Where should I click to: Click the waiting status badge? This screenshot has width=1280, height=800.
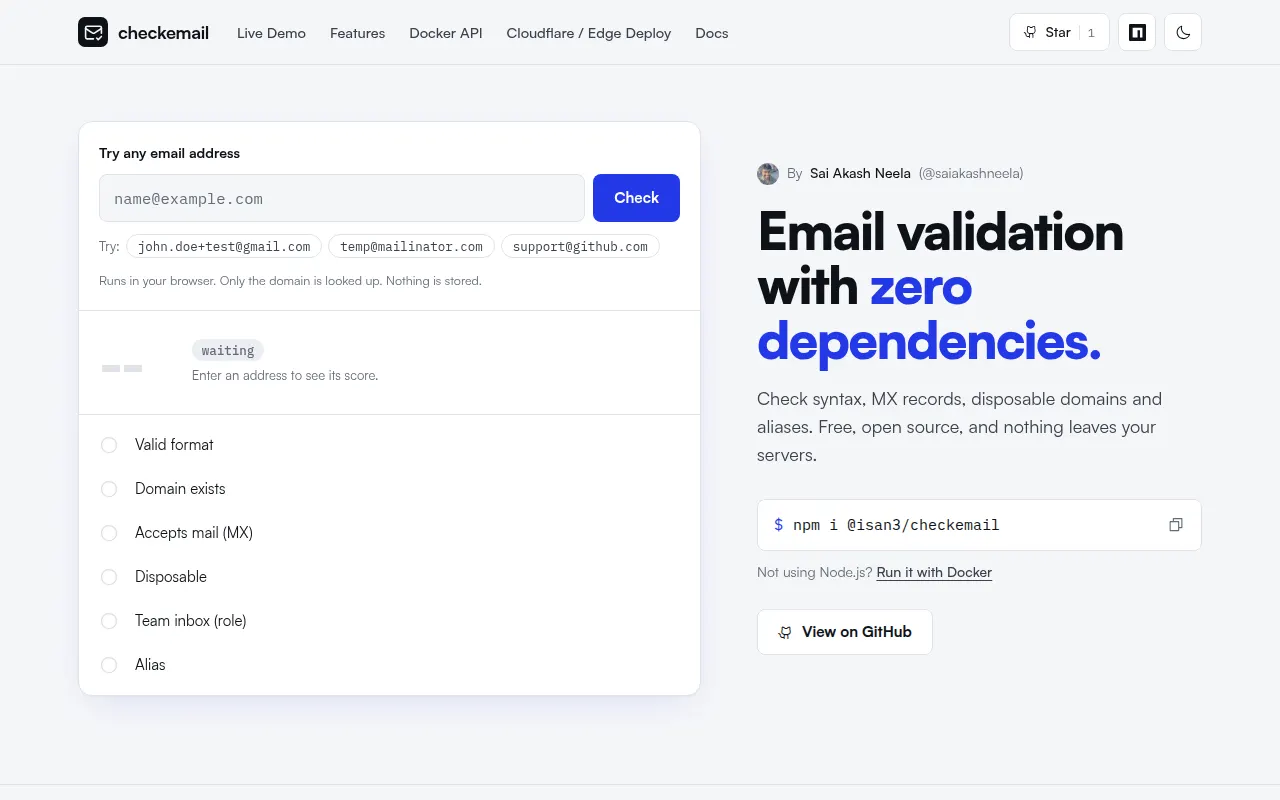(x=228, y=350)
